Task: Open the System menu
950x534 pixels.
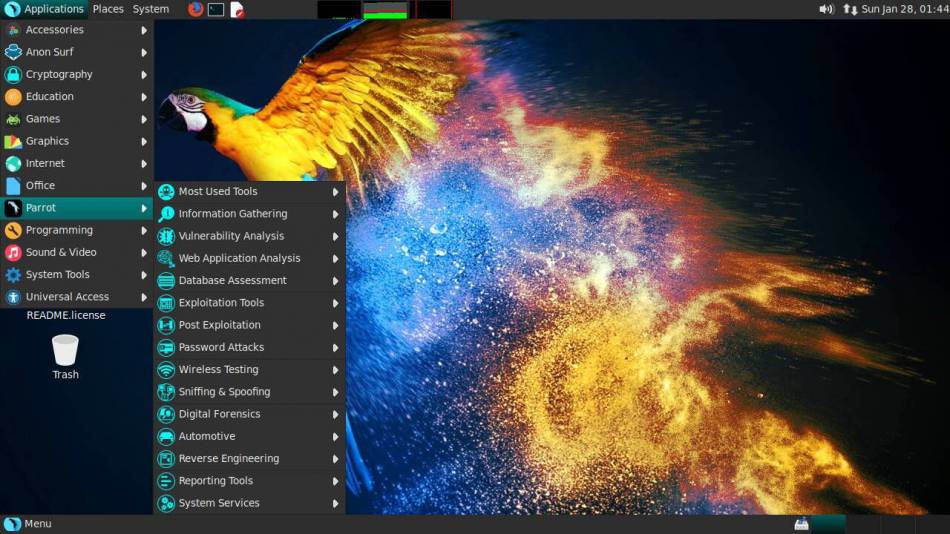Action: 151,9
